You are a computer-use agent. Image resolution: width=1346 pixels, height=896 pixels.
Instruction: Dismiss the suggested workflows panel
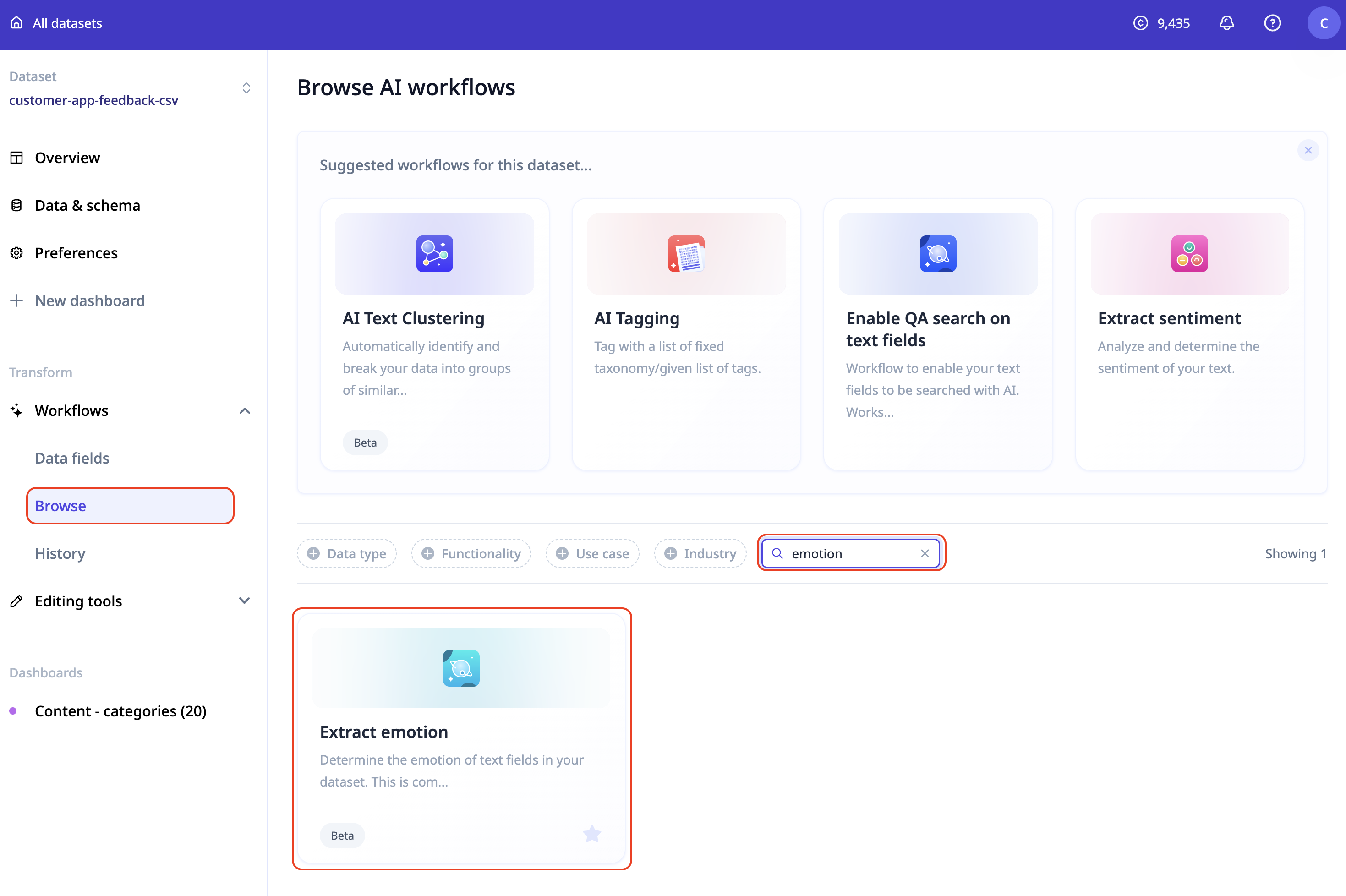(1308, 150)
